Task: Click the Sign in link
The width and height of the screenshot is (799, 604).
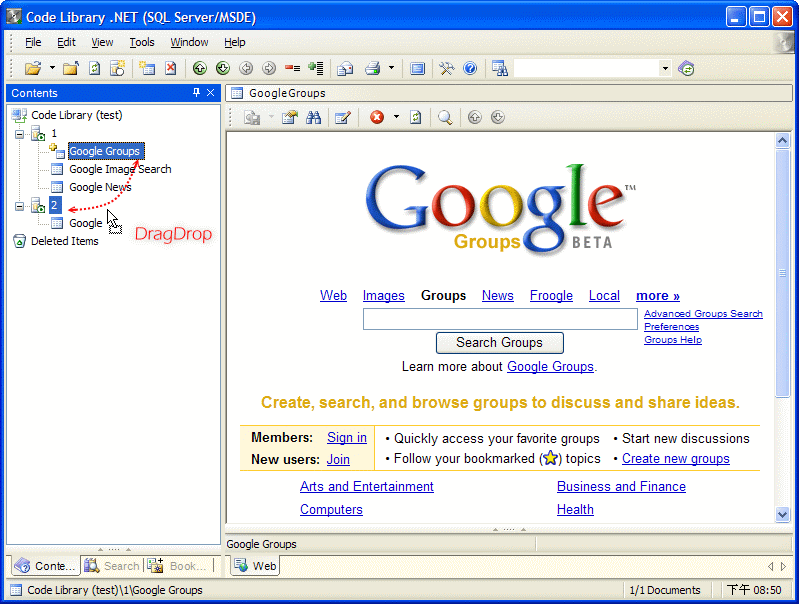Action: [x=347, y=438]
